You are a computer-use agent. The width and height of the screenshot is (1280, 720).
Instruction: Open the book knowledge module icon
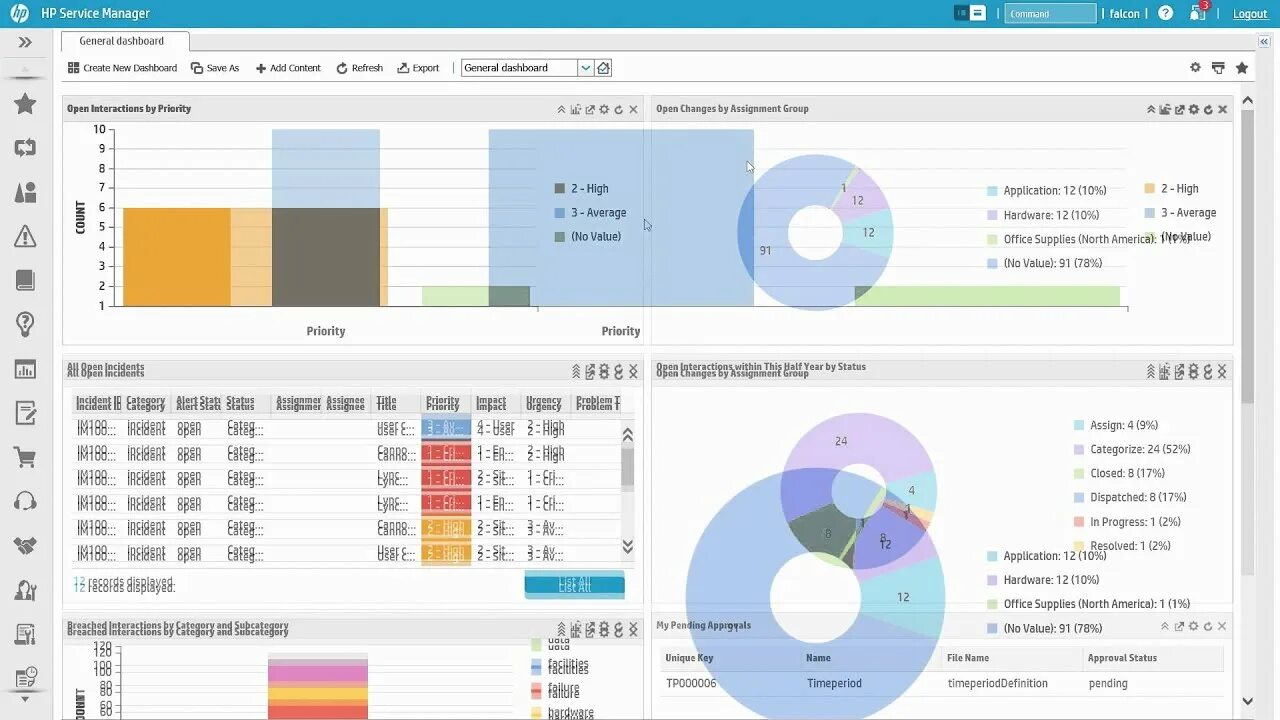coord(25,280)
